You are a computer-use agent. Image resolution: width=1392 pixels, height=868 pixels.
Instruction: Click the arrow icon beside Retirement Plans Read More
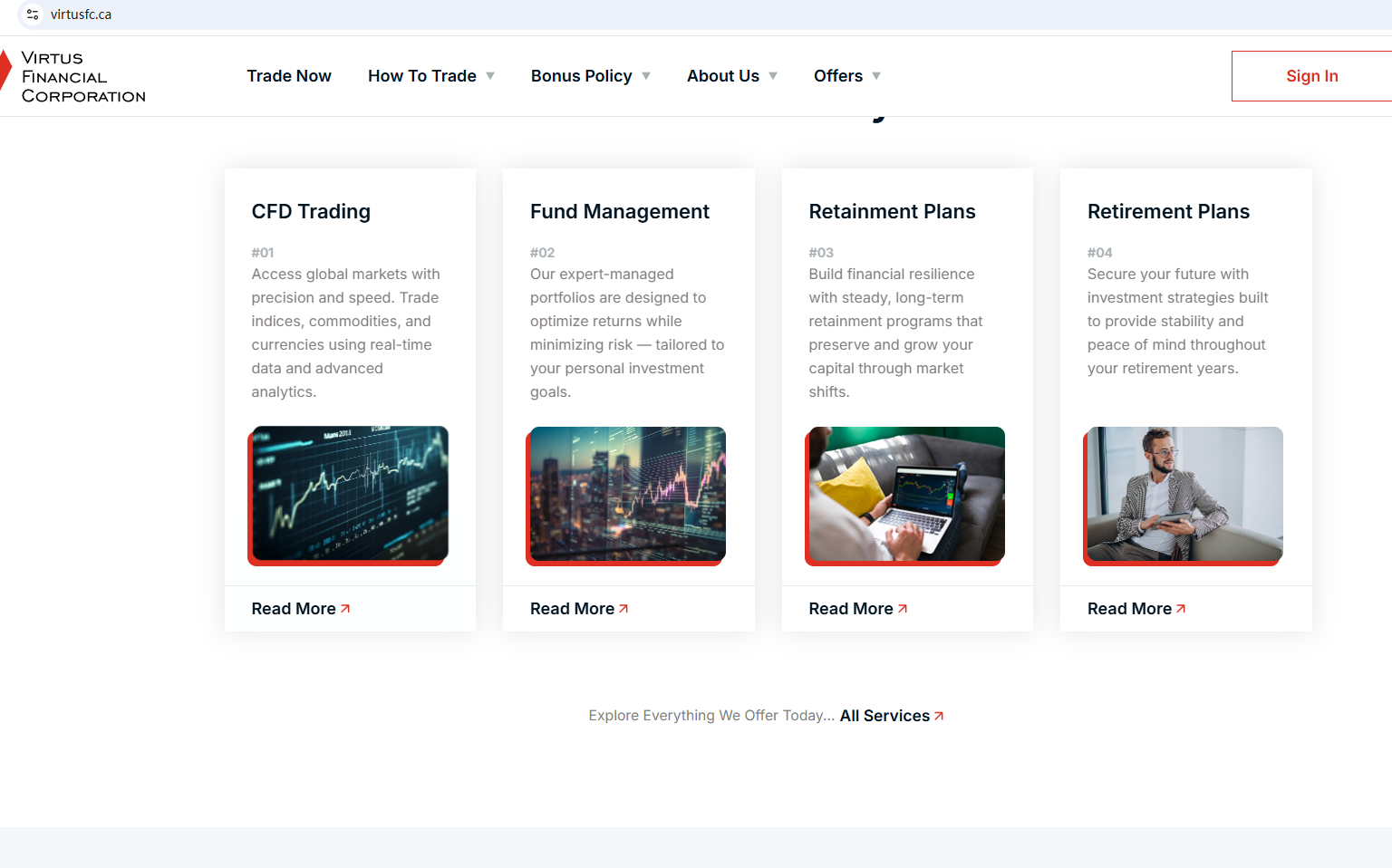(x=1181, y=609)
